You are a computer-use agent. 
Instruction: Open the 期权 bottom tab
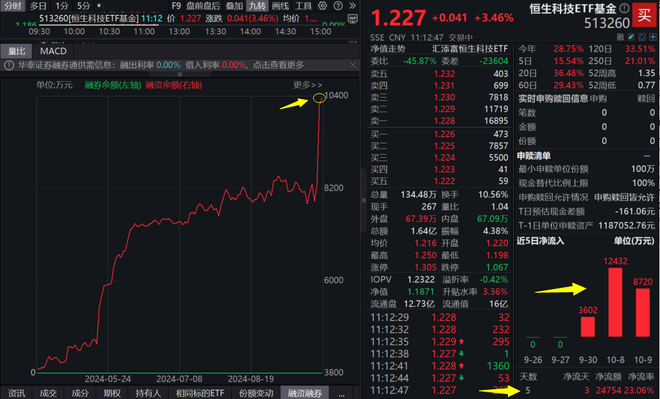(x=112, y=393)
